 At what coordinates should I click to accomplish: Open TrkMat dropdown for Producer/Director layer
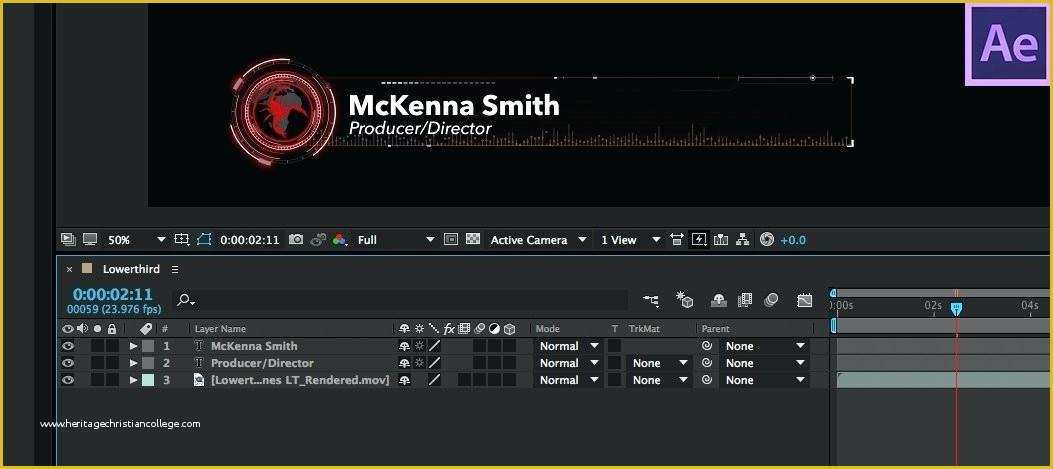661,363
